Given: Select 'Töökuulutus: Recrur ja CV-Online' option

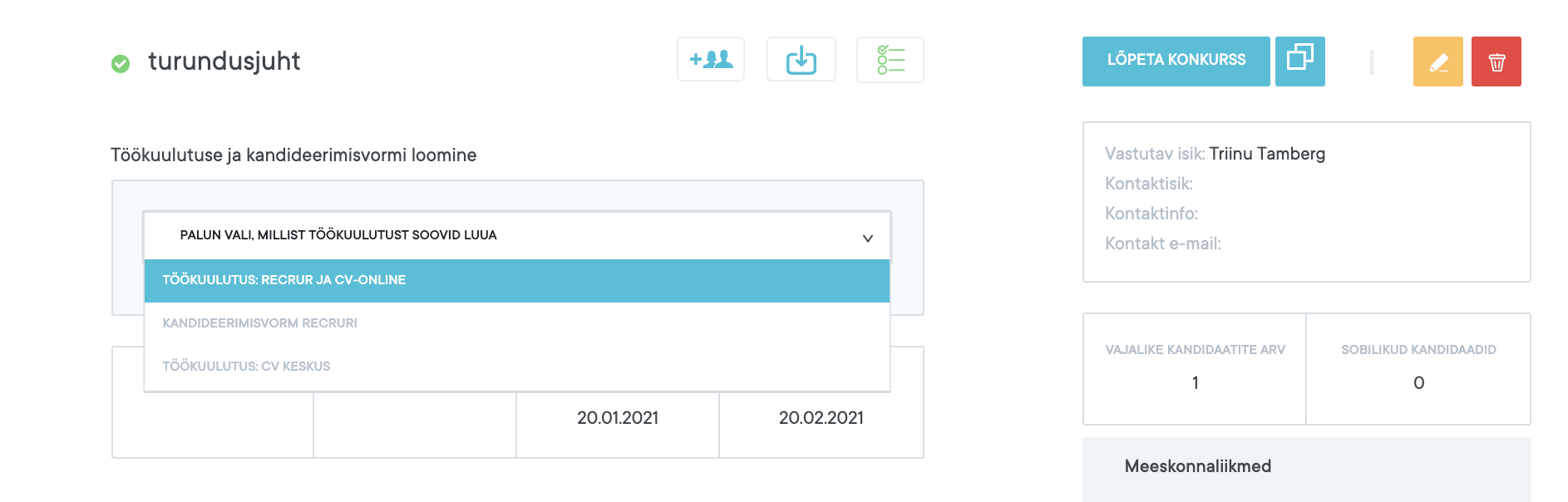Looking at the screenshot, I should [515, 280].
